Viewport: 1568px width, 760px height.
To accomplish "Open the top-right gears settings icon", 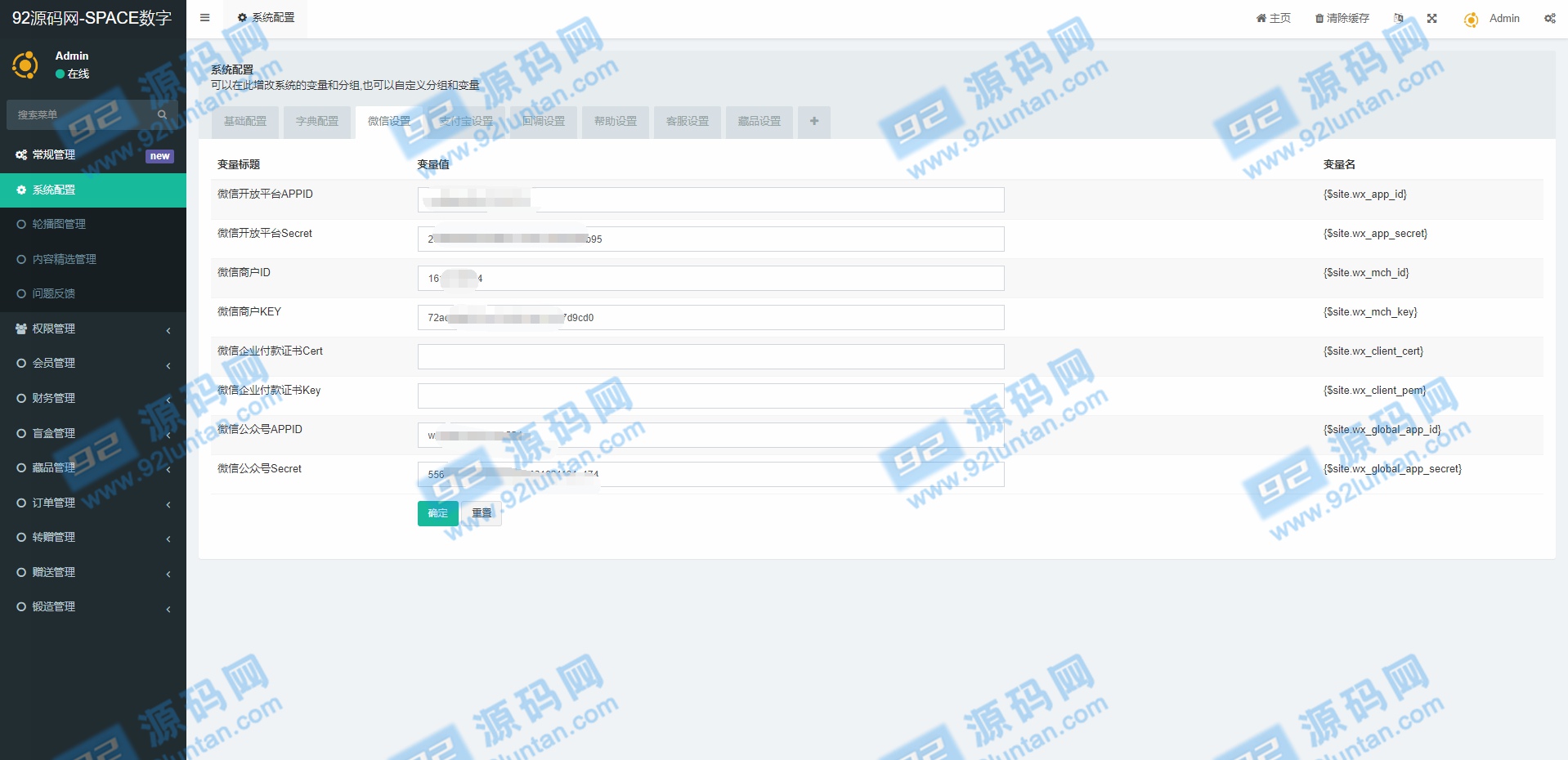I will point(1550,18).
